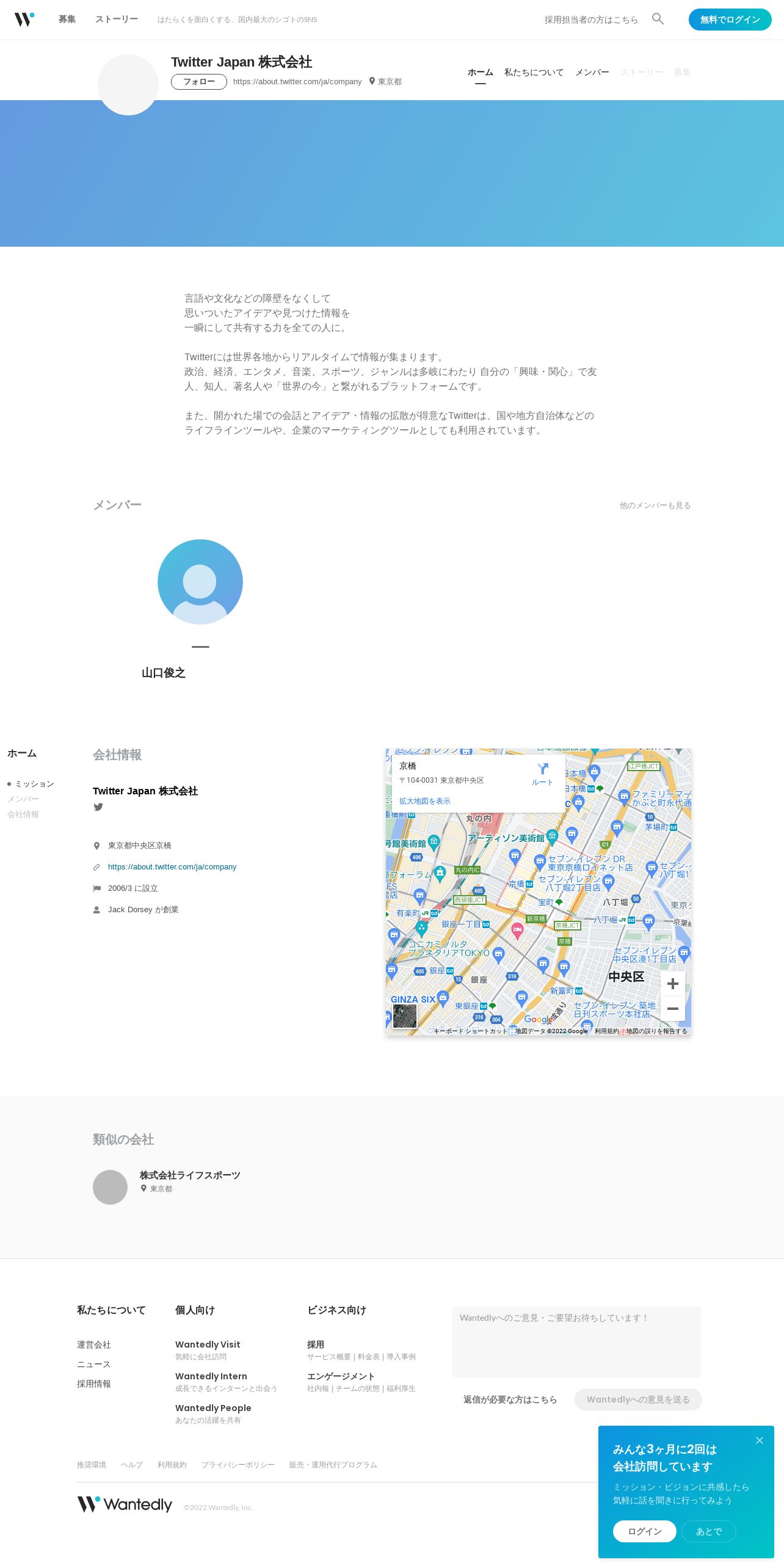Click the Twitter bird icon under the company name

98,807
